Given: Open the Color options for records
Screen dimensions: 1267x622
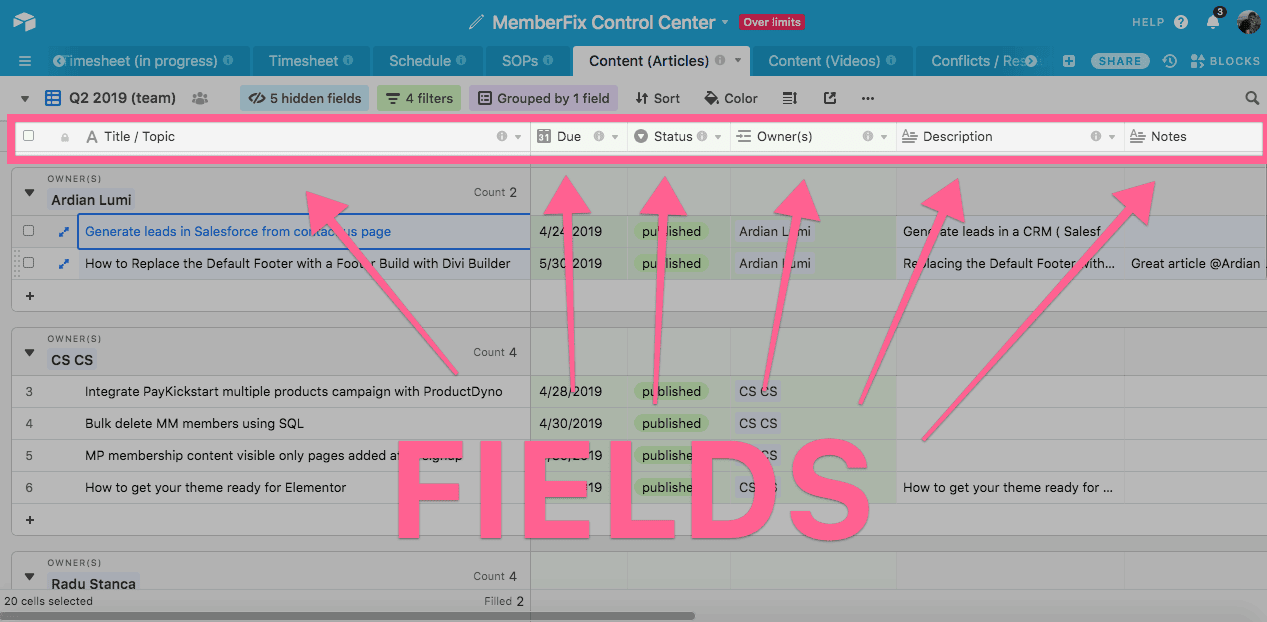Looking at the screenshot, I should click(x=731, y=98).
